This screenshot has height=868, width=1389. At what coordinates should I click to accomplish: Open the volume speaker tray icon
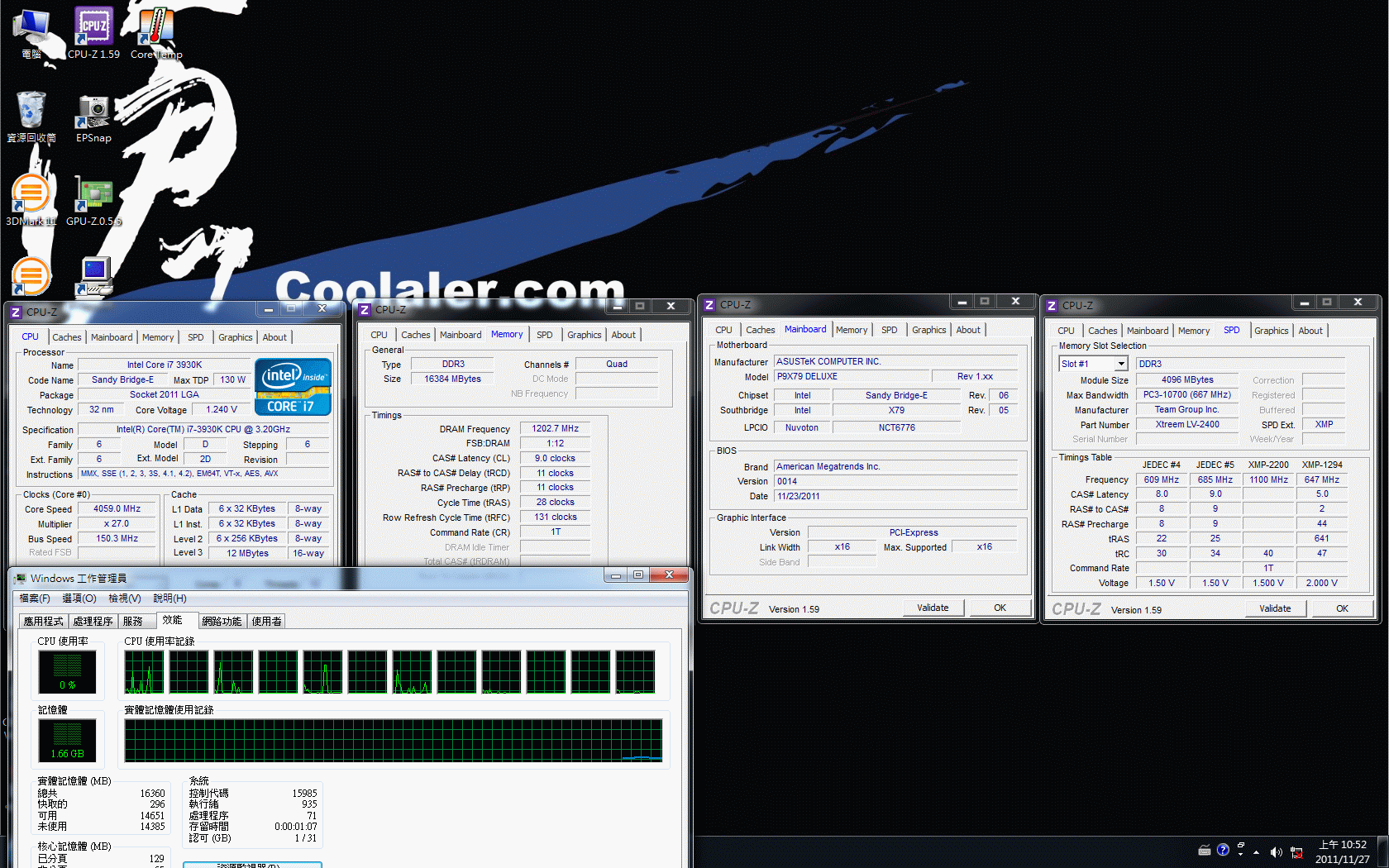click(1276, 852)
